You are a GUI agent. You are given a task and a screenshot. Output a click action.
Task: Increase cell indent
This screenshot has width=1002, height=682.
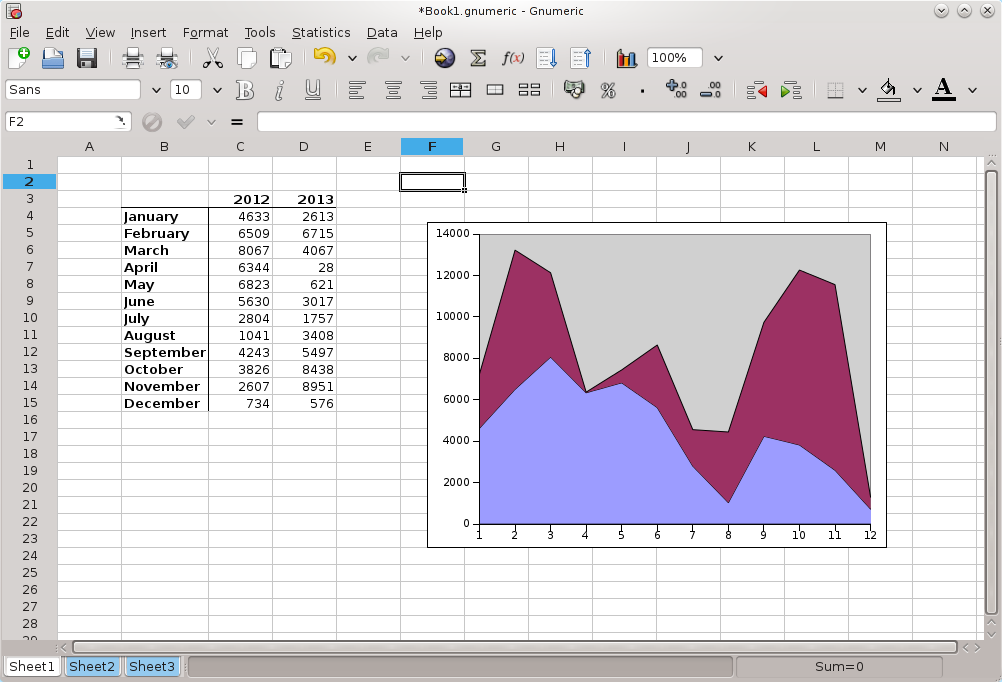pos(791,90)
